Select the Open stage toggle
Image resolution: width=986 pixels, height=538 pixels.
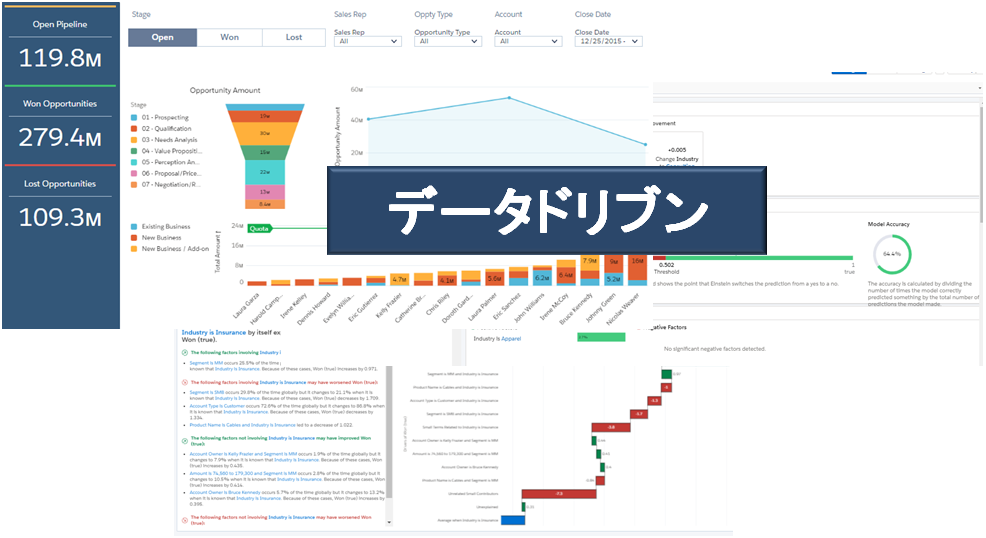pos(162,37)
